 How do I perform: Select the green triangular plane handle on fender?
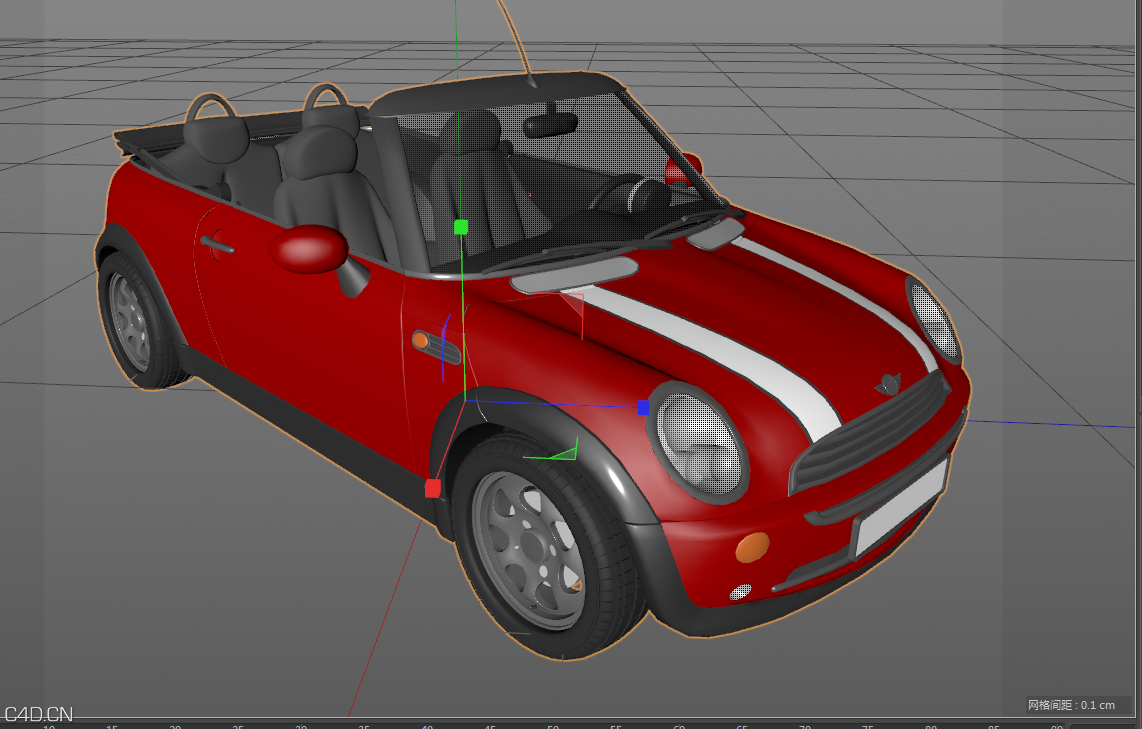565,453
